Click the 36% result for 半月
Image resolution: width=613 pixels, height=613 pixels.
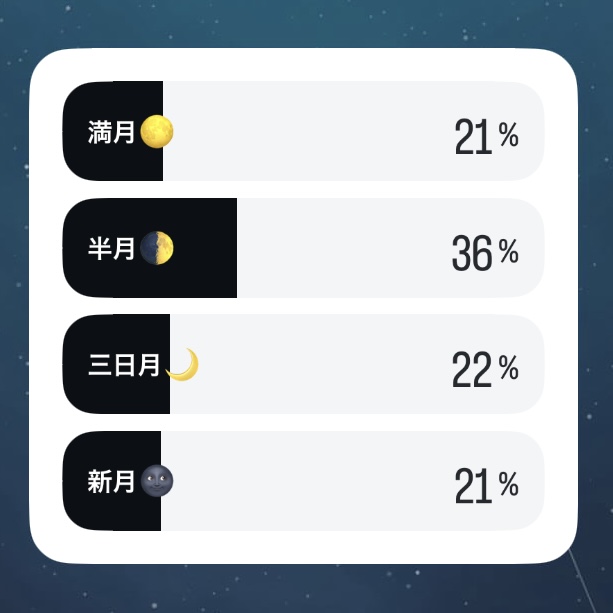coord(485,253)
